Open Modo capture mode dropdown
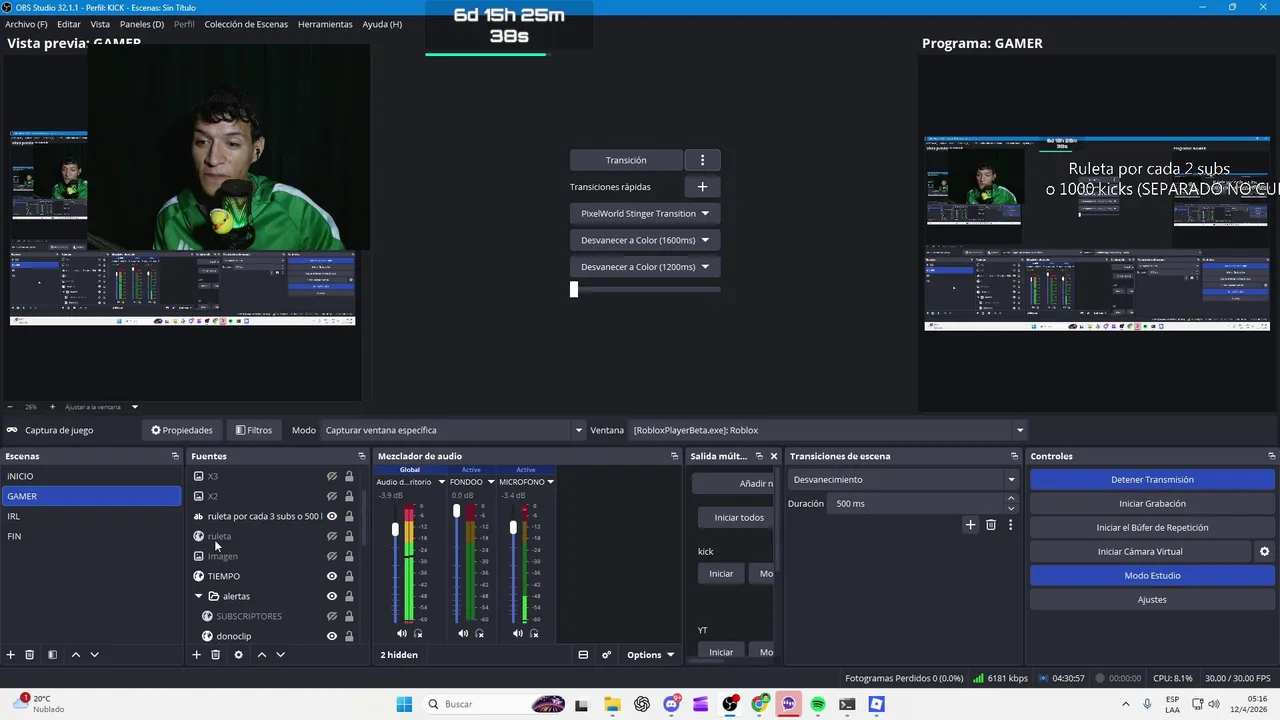1280x720 pixels. click(454, 430)
